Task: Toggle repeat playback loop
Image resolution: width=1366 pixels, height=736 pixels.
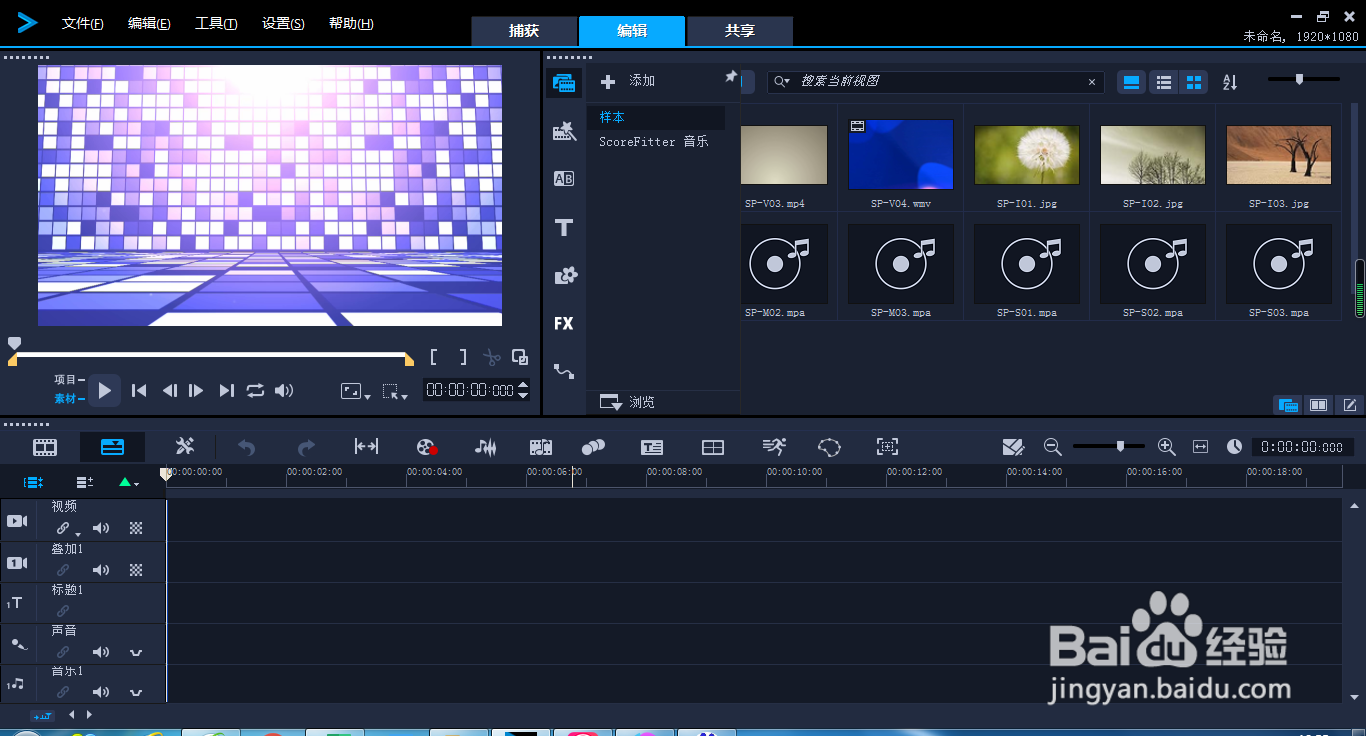Action: point(256,391)
